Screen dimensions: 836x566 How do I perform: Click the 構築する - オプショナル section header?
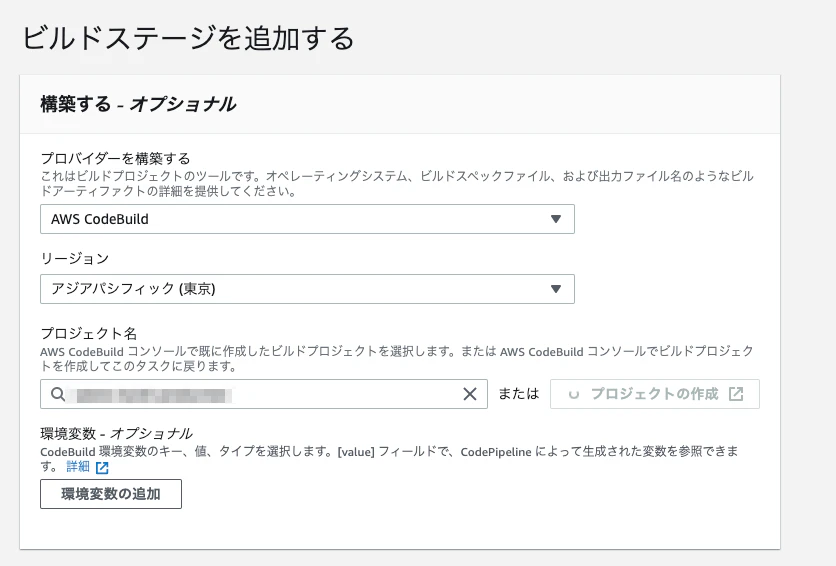coord(138,104)
